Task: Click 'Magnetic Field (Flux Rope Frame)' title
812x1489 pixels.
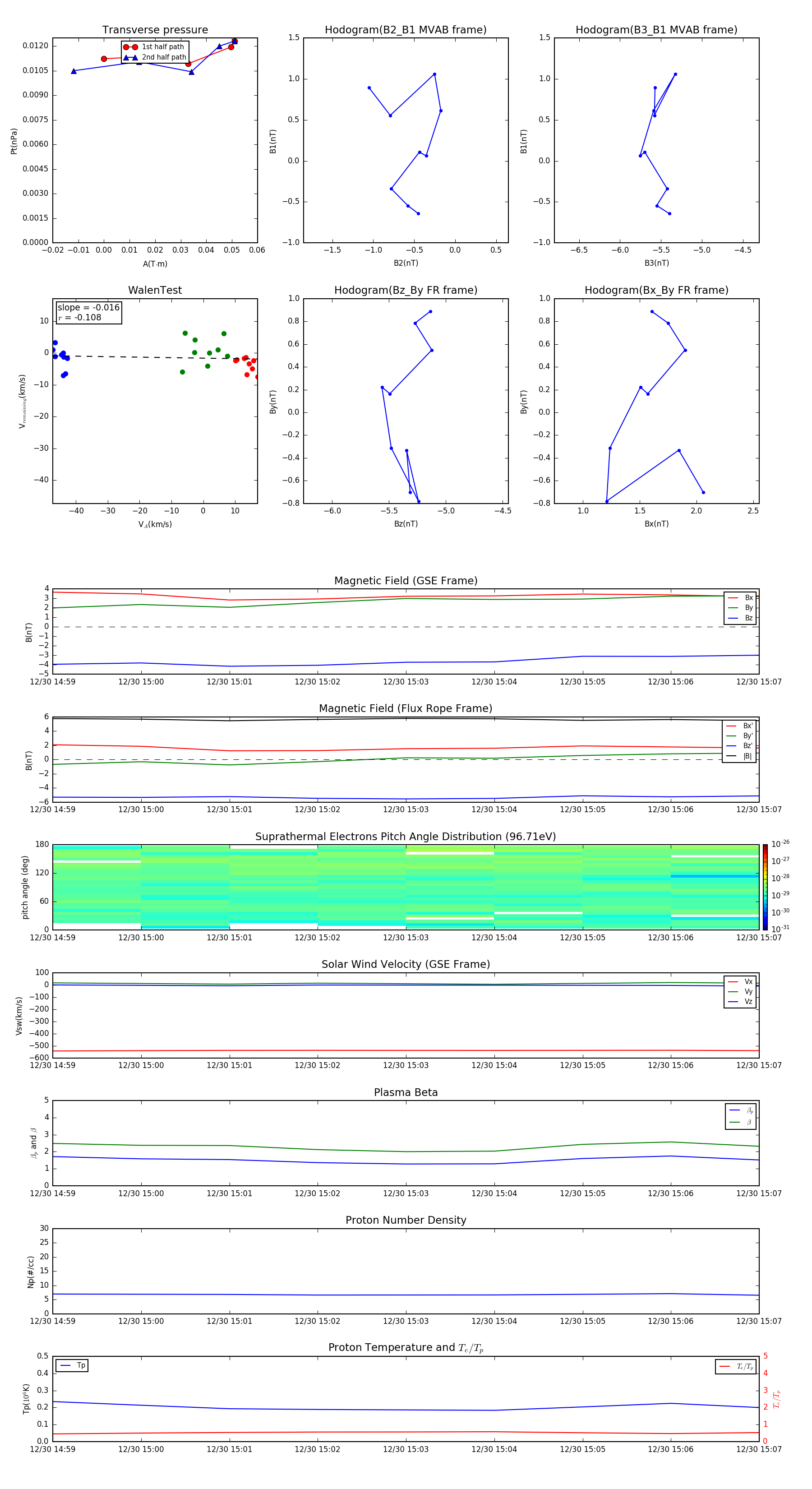Action: tap(406, 709)
